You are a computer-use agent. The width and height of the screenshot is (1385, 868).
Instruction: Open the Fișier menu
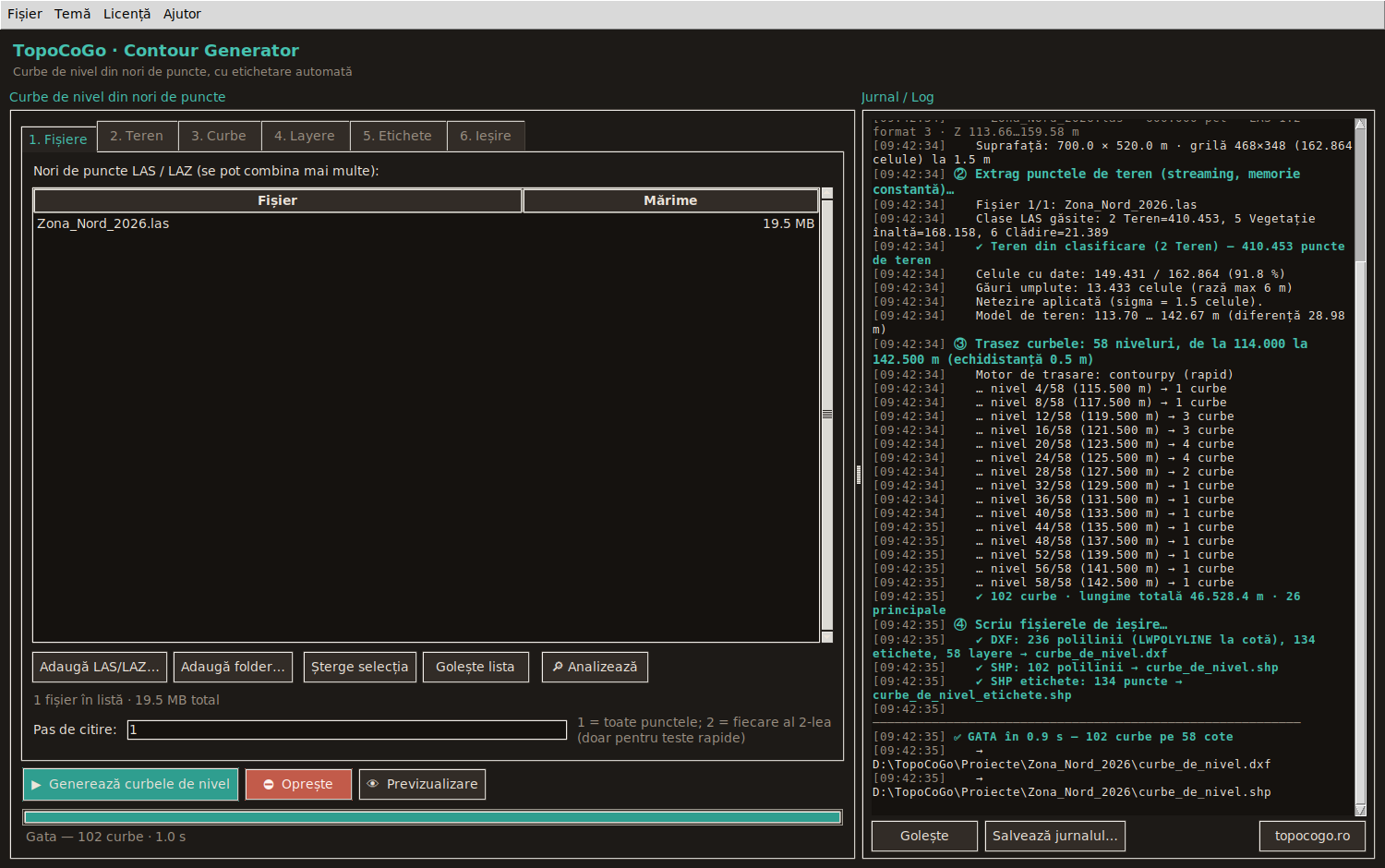25,14
